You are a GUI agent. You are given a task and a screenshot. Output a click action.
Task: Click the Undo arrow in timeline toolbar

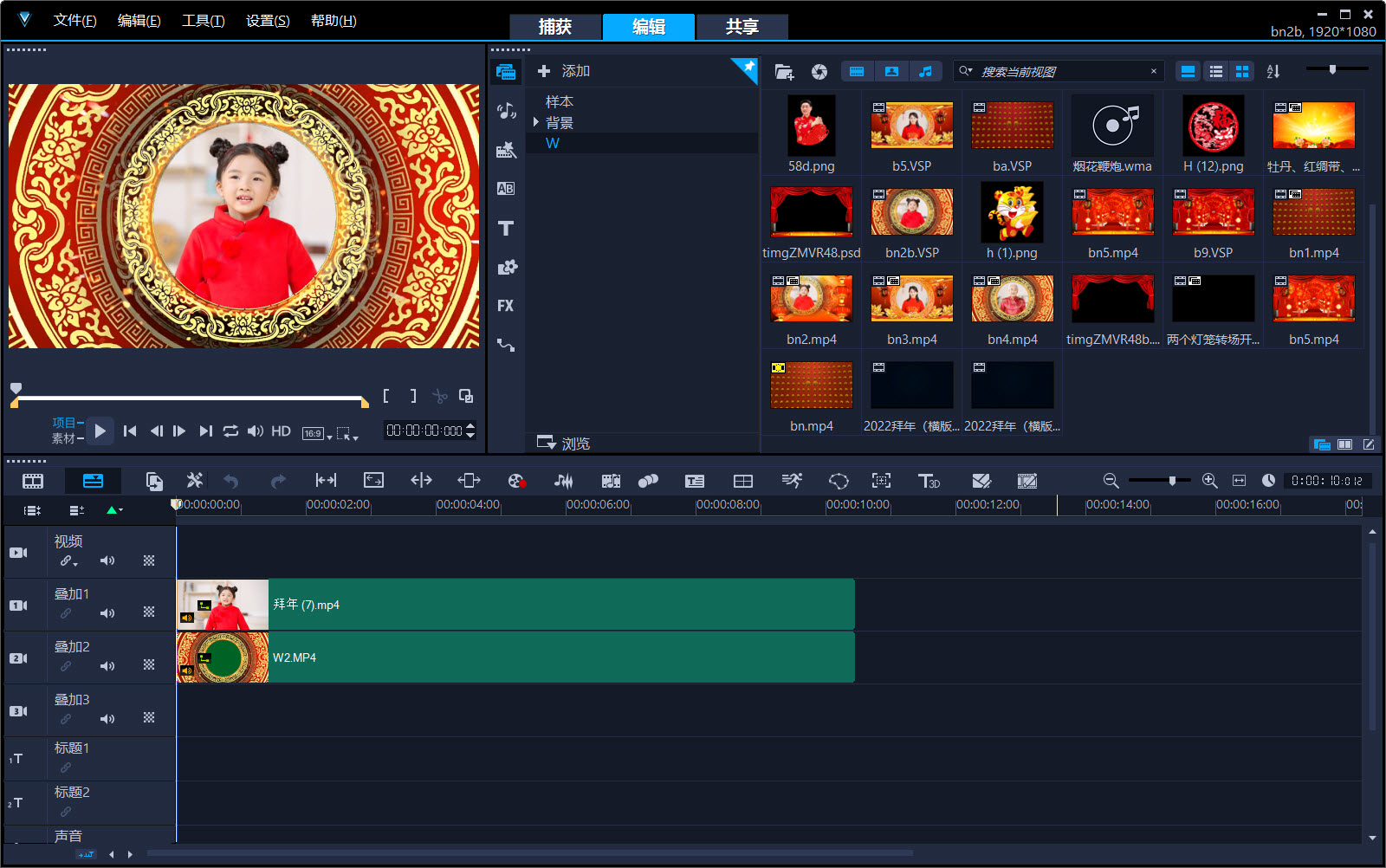(x=231, y=481)
